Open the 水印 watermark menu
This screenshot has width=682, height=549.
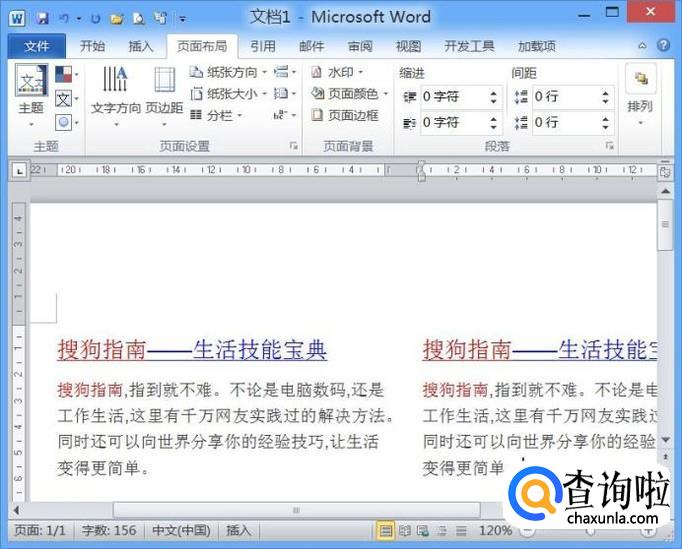[x=338, y=72]
